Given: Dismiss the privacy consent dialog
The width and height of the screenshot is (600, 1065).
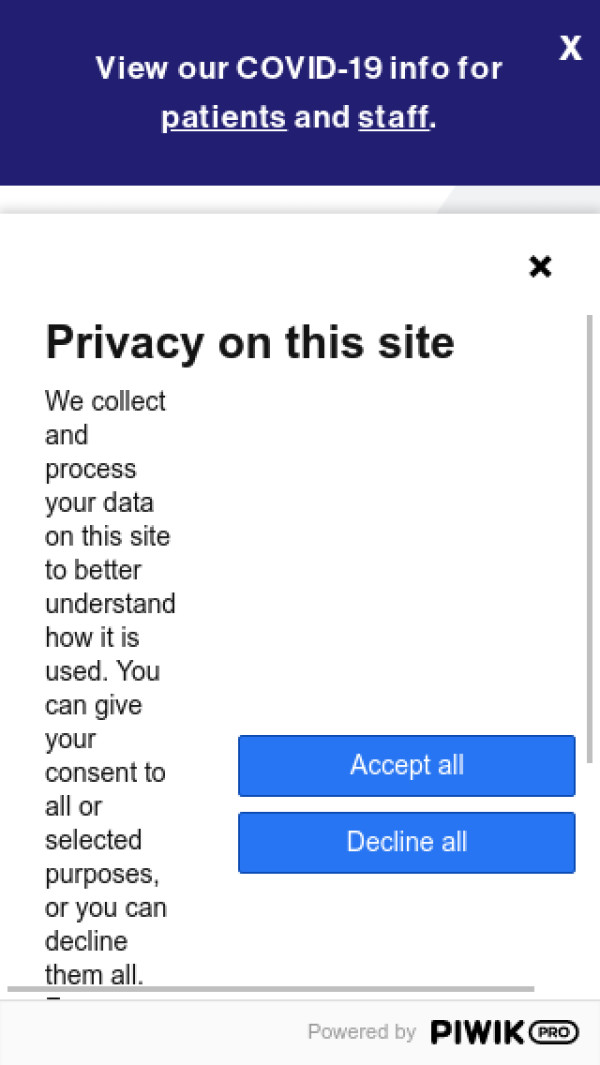Looking at the screenshot, I should [x=540, y=266].
